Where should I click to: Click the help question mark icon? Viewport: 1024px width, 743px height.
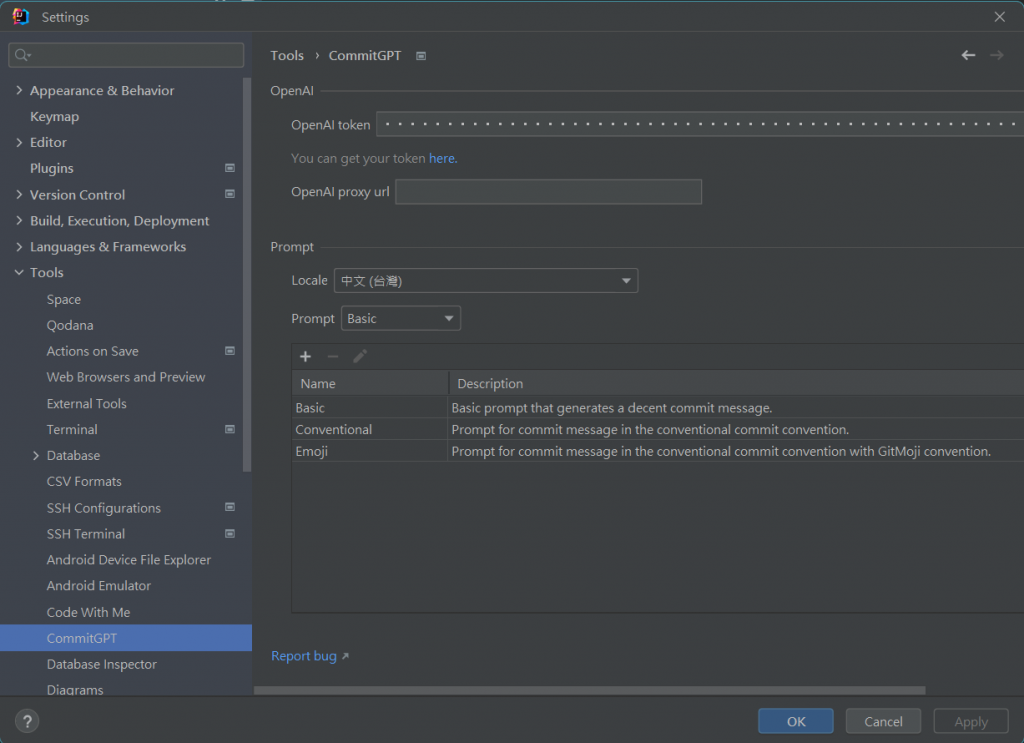click(x=27, y=721)
